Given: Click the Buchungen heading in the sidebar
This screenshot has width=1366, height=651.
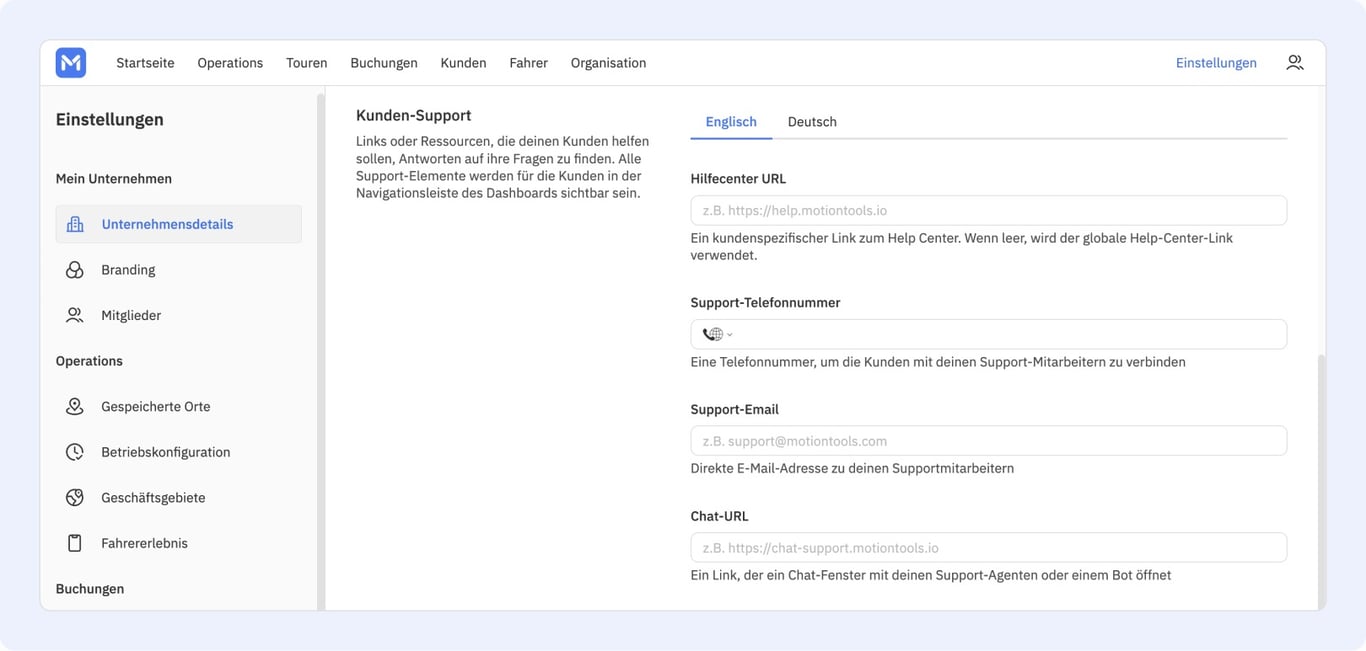Looking at the screenshot, I should [x=90, y=589].
